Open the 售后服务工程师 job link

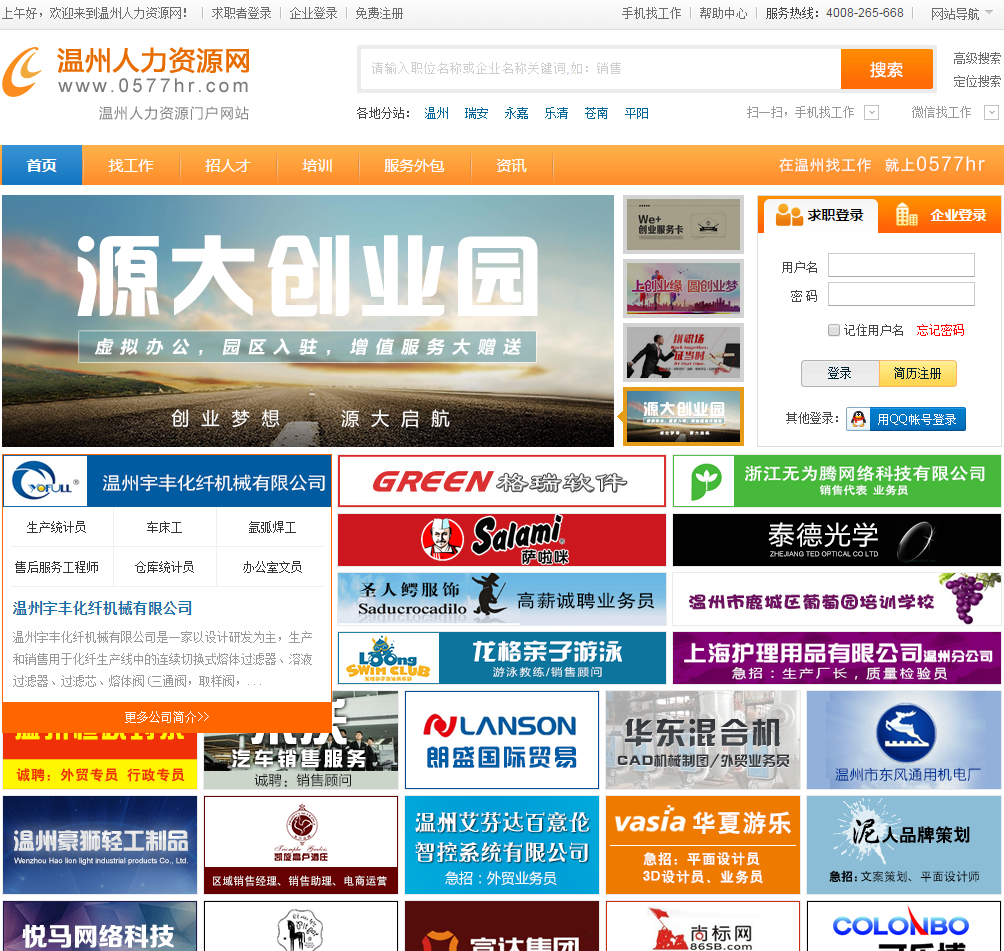[x=56, y=567]
